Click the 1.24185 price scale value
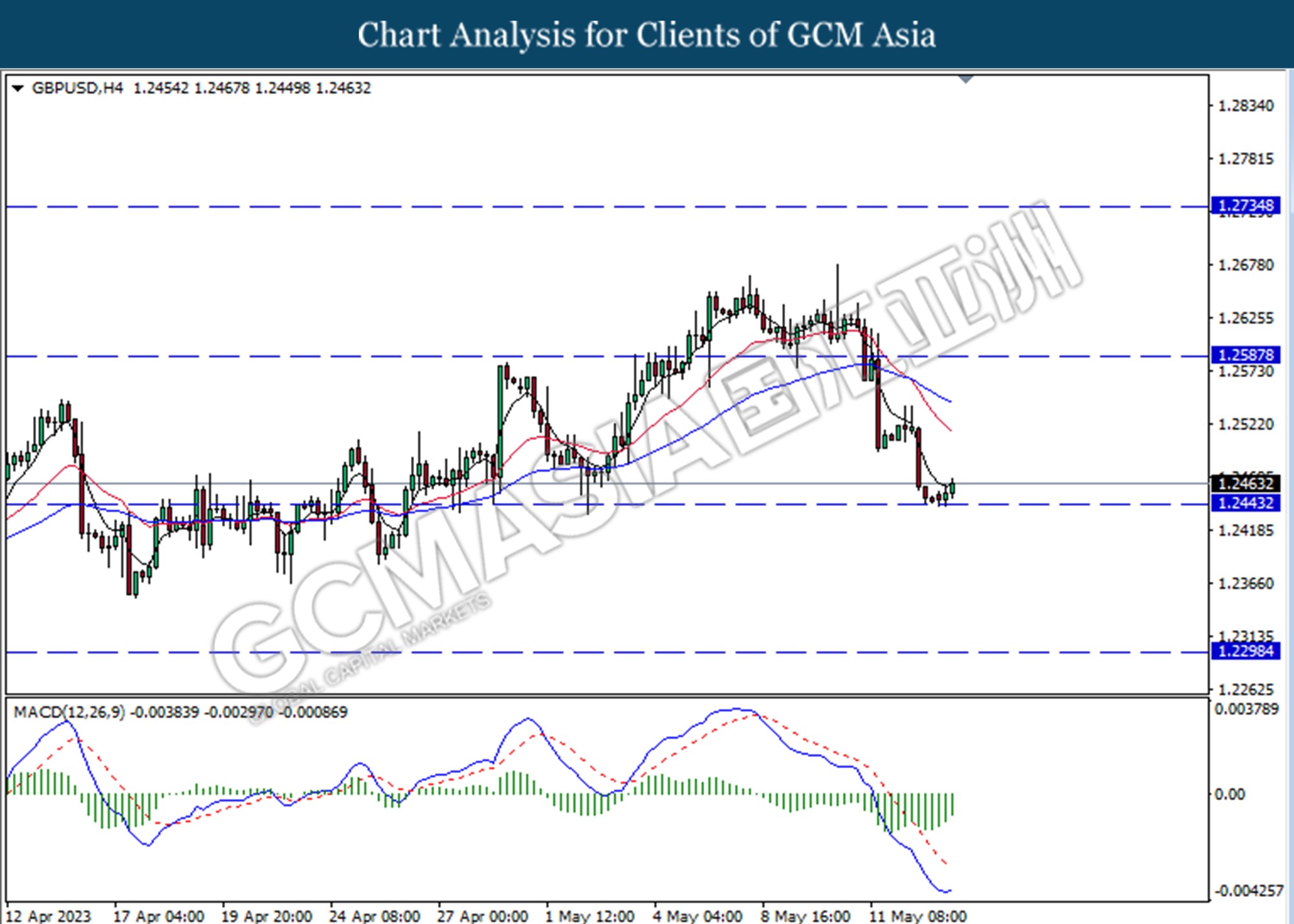This screenshot has width=1294, height=924. pyautogui.click(x=1246, y=530)
